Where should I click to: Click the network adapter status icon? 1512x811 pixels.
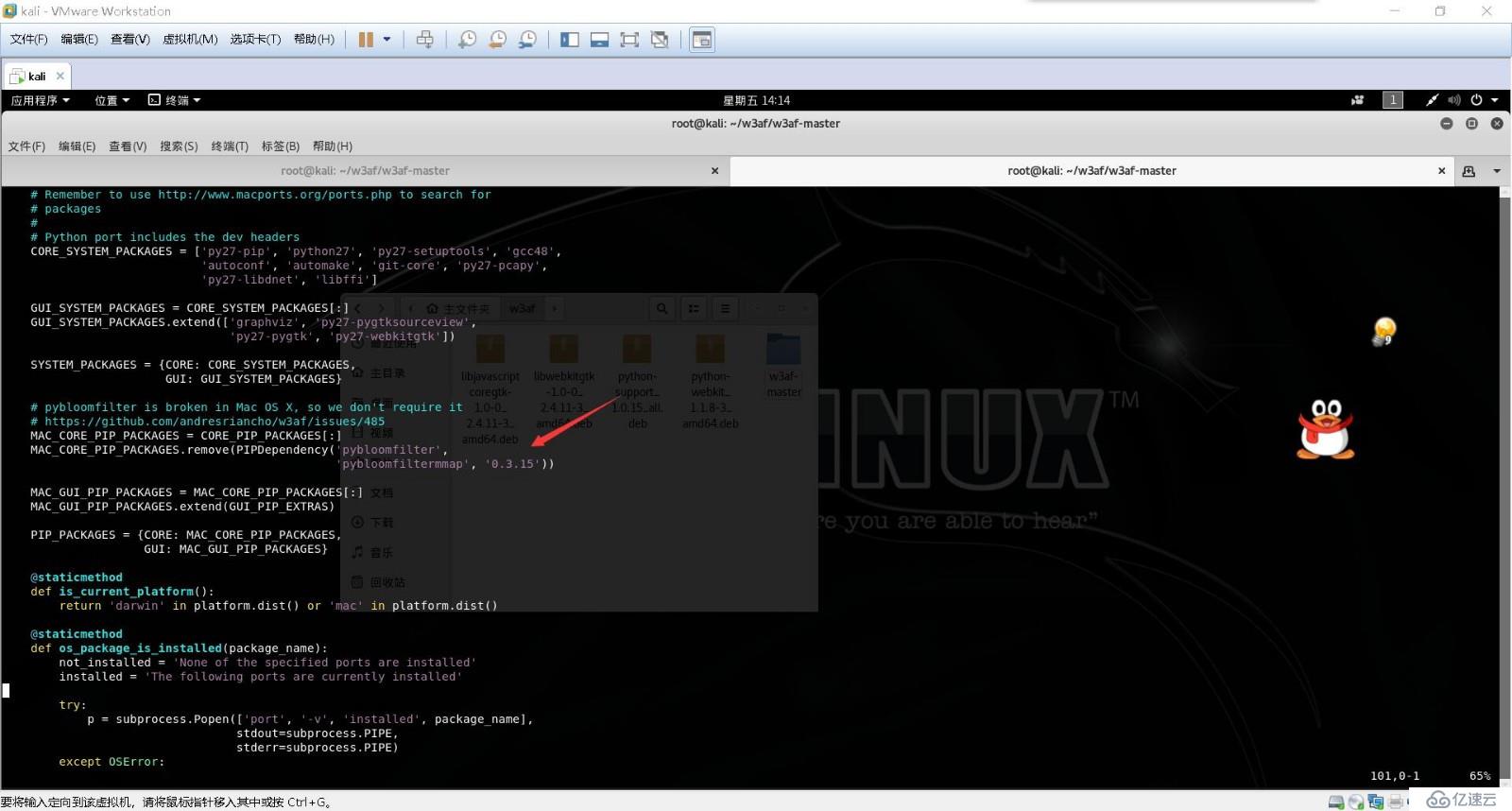pyautogui.click(x=1376, y=802)
